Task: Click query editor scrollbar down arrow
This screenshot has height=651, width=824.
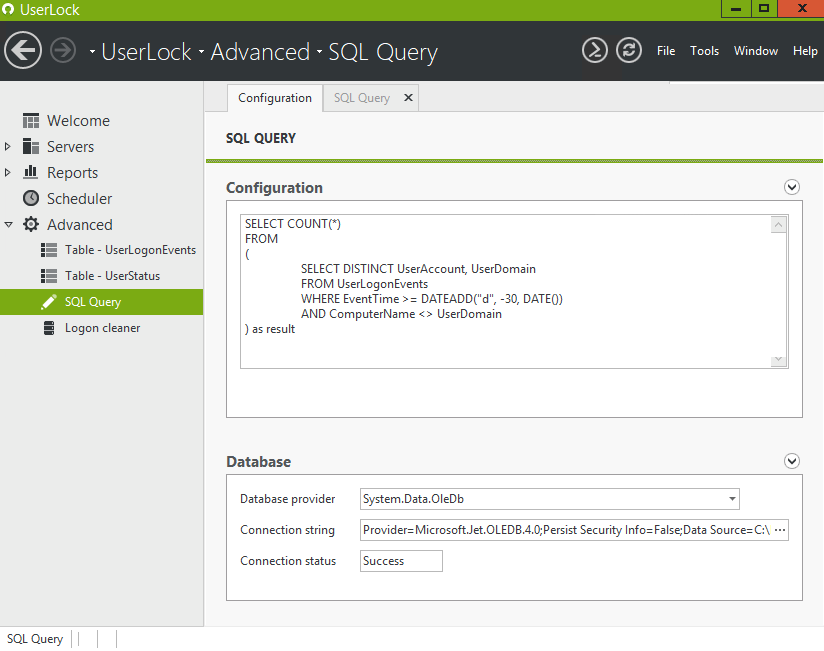Action: (x=778, y=359)
